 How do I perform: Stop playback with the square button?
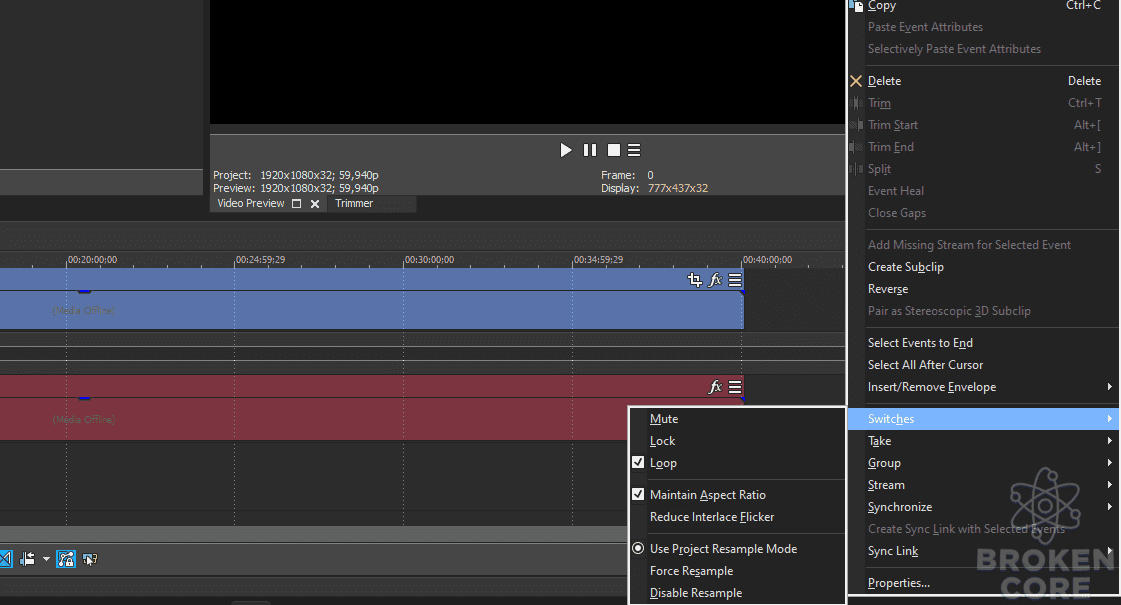pos(613,150)
